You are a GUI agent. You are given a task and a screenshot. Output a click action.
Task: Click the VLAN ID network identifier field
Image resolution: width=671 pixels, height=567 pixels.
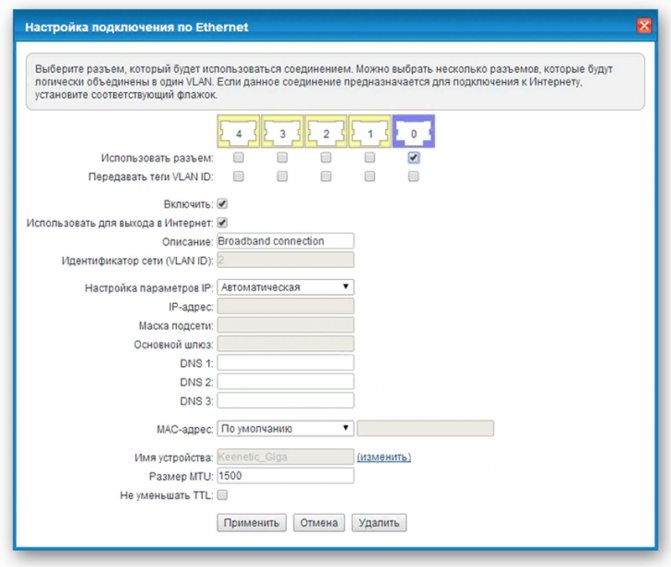pos(285,260)
